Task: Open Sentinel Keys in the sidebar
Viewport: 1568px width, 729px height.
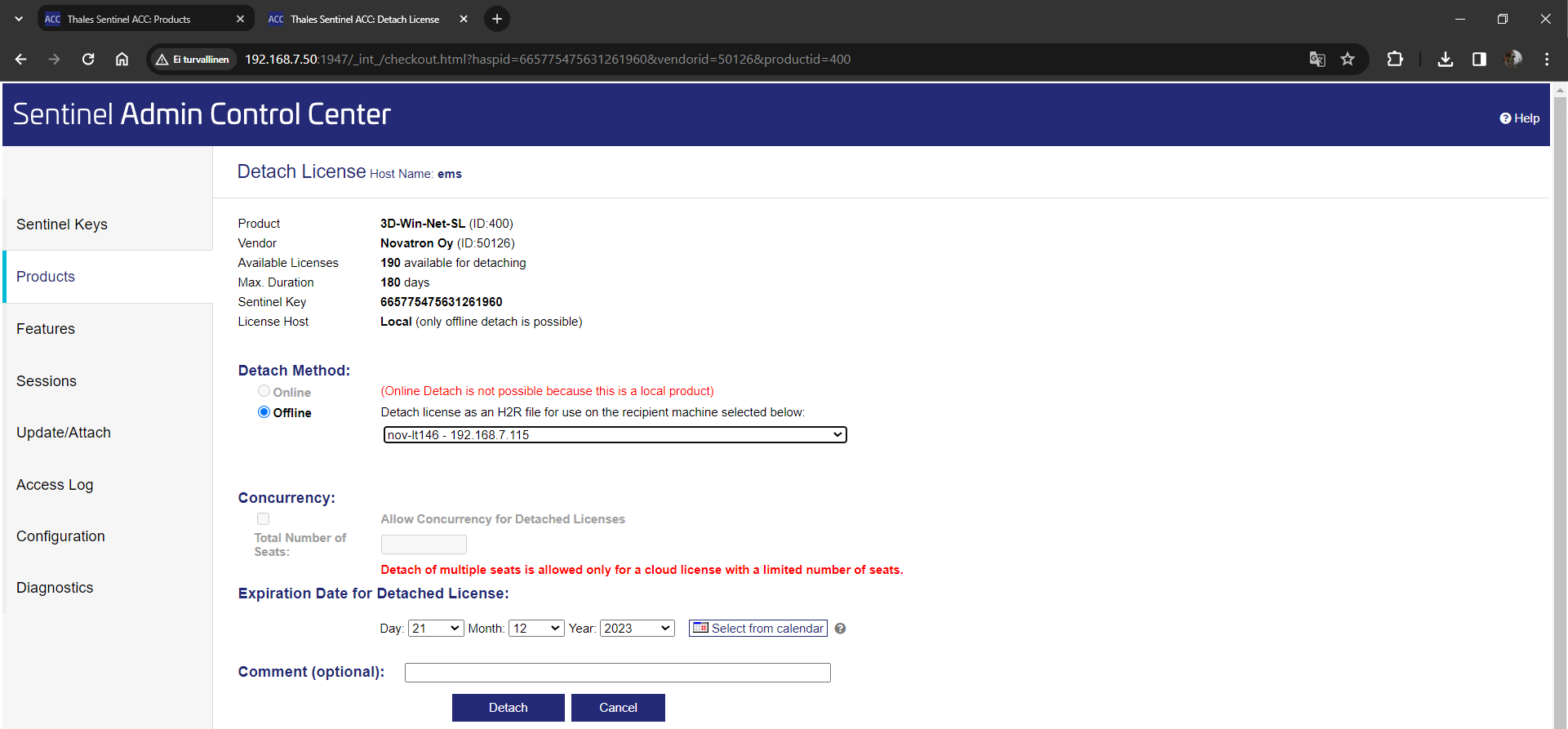Action: click(x=62, y=224)
